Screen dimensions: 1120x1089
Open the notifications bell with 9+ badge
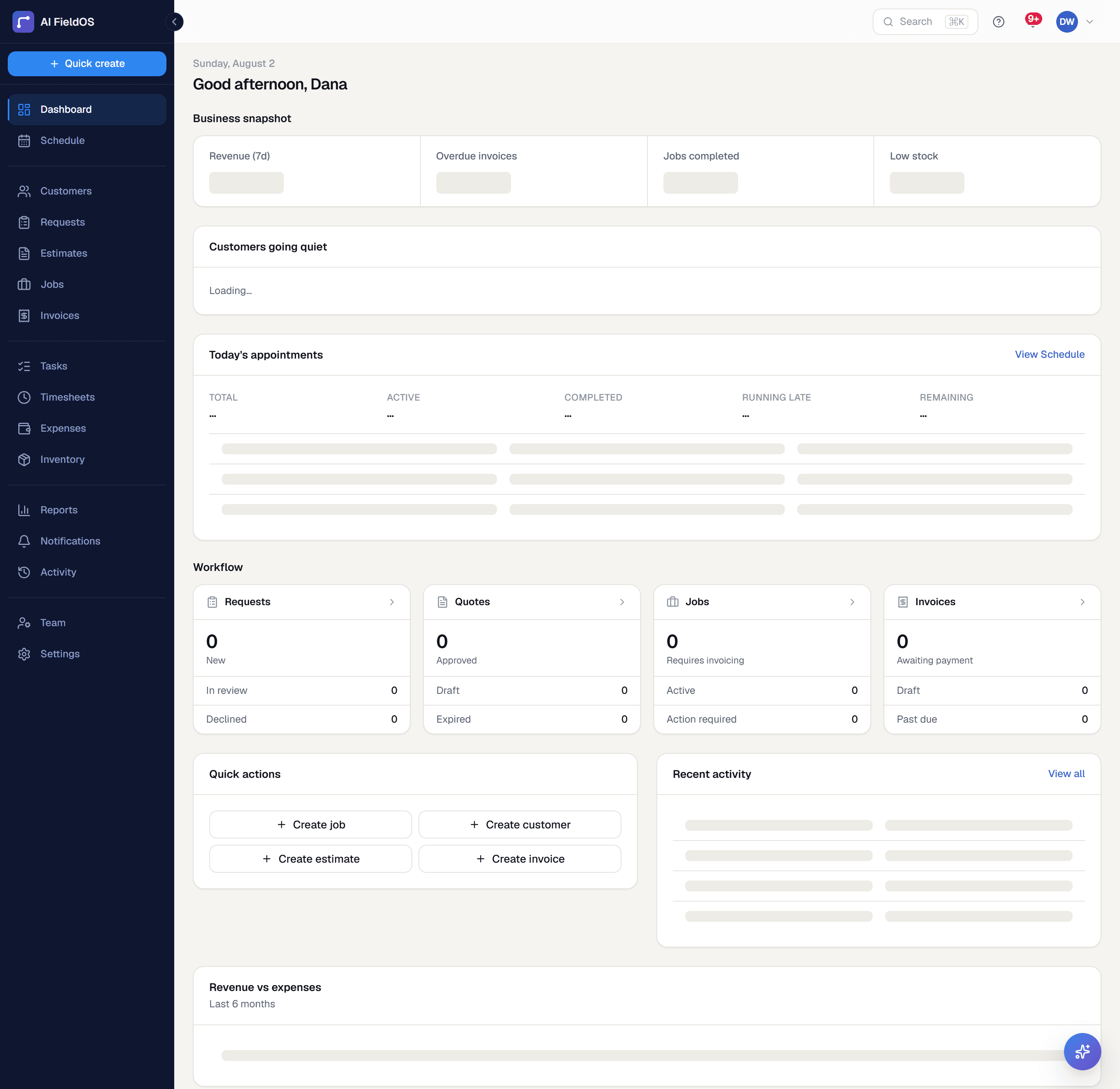tap(1032, 21)
